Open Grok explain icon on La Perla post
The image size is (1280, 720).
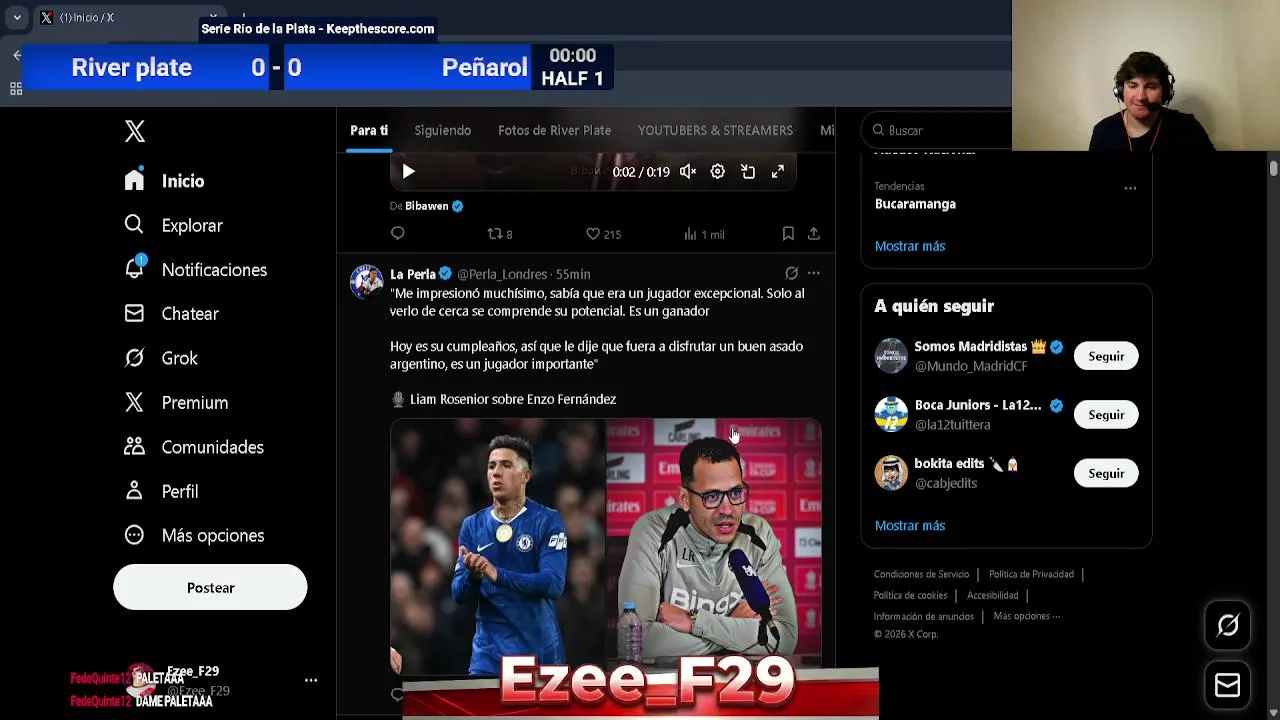click(791, 273)
